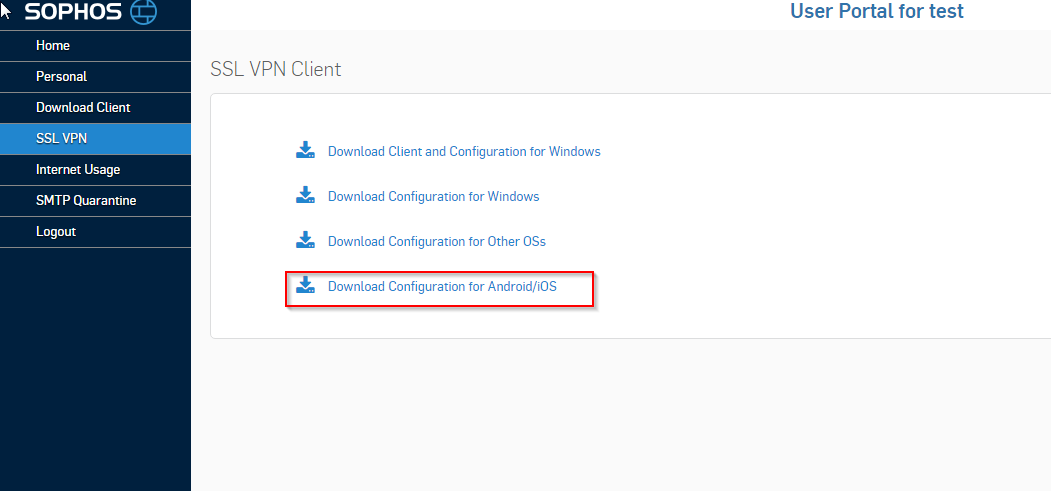This screenshot has height=491, width=1051.
Task: Click download icon beside Configuration for Other OSs
Action: [305, 241]
